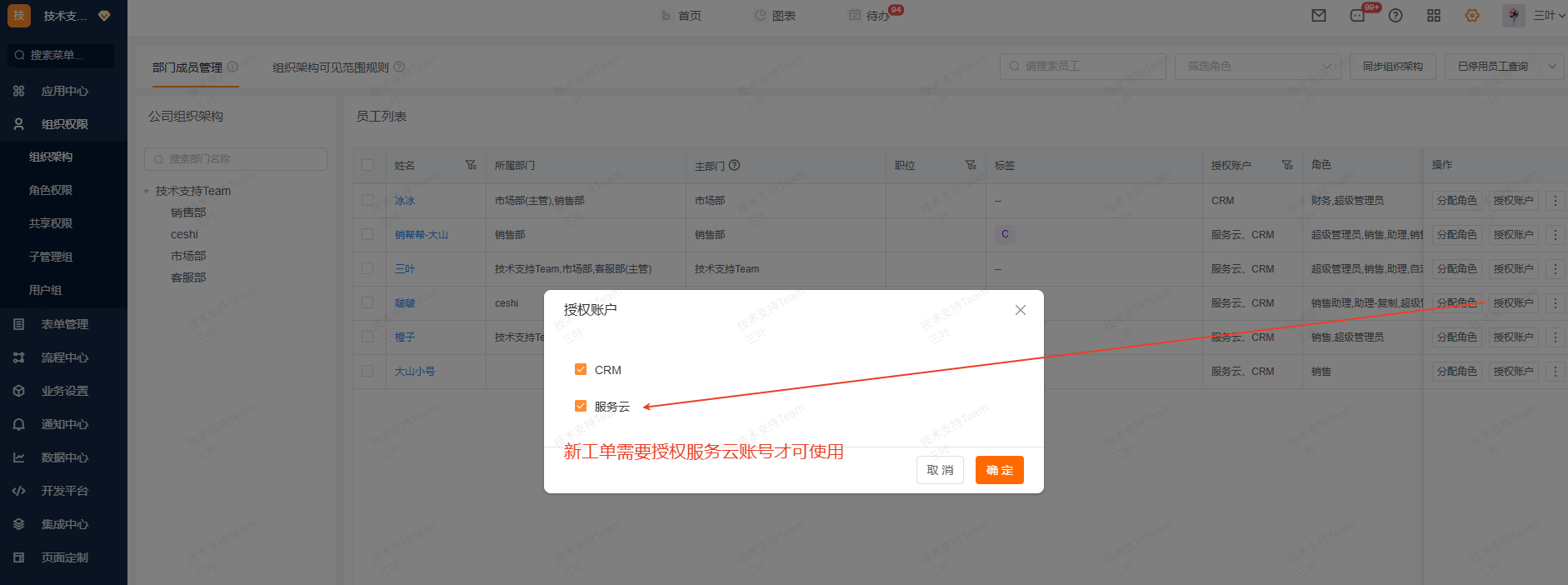Click the orange settings gear icon

click(x=1472, y=16)
